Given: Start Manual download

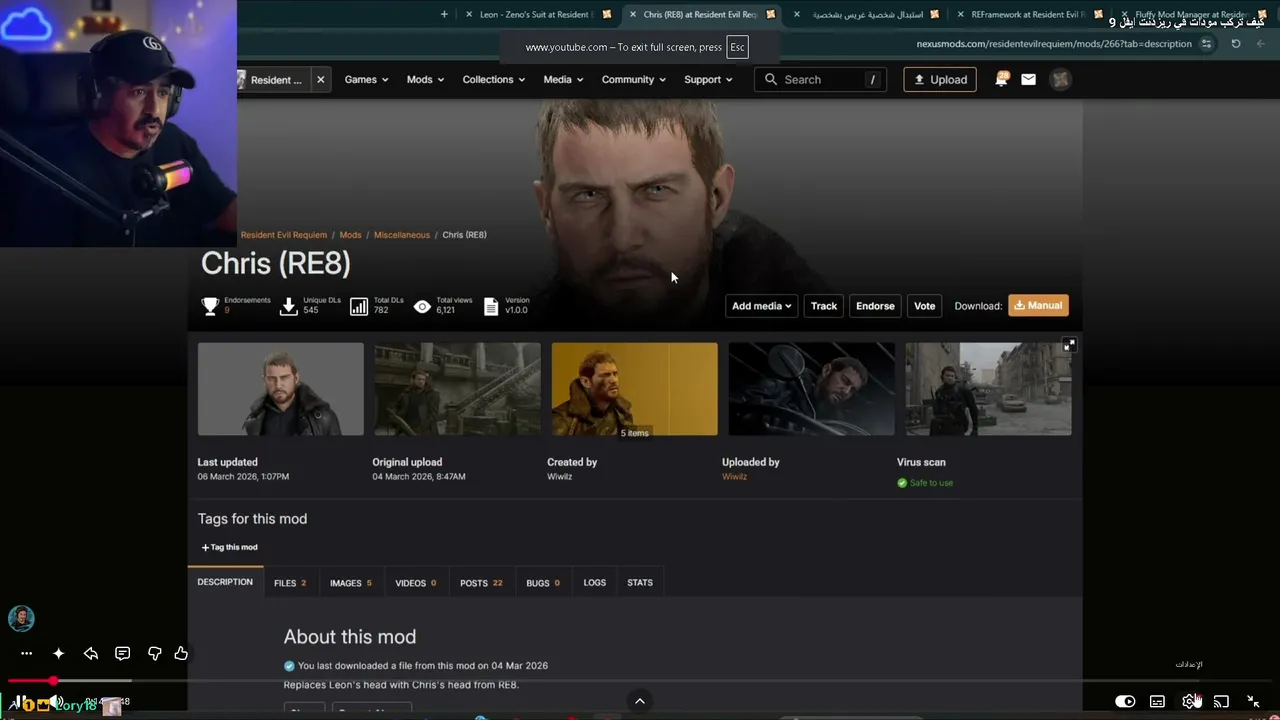Looking at the screenshot, I should (1038, 306).
